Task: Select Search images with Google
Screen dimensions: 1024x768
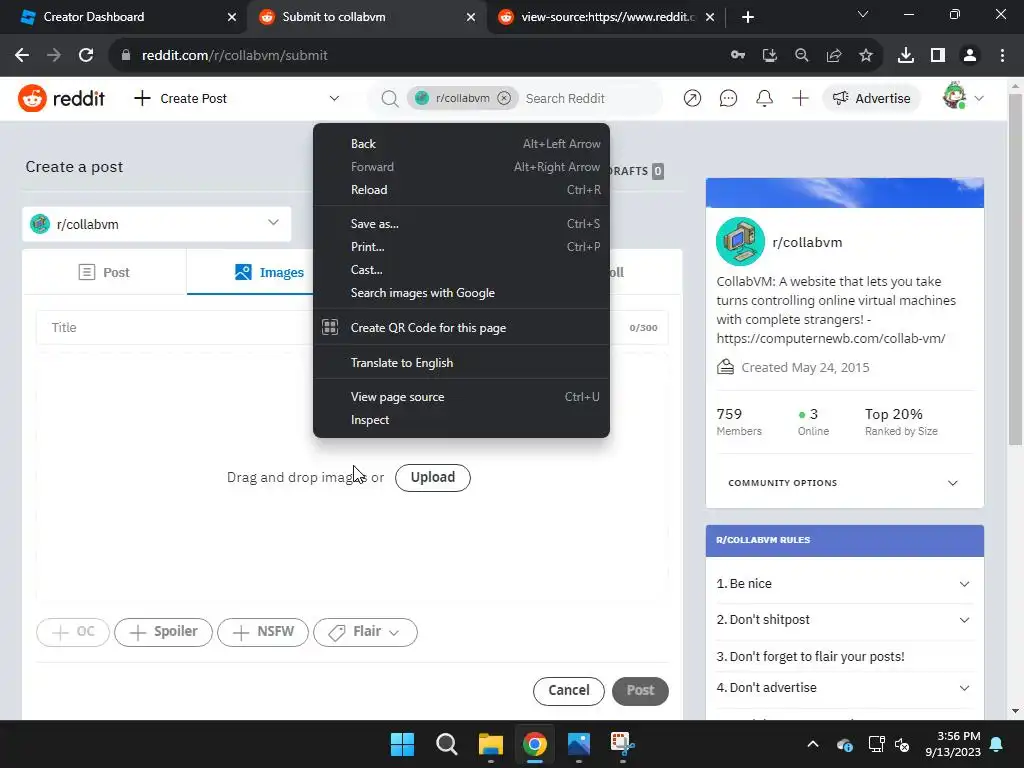Action: [x=461, y=293]
